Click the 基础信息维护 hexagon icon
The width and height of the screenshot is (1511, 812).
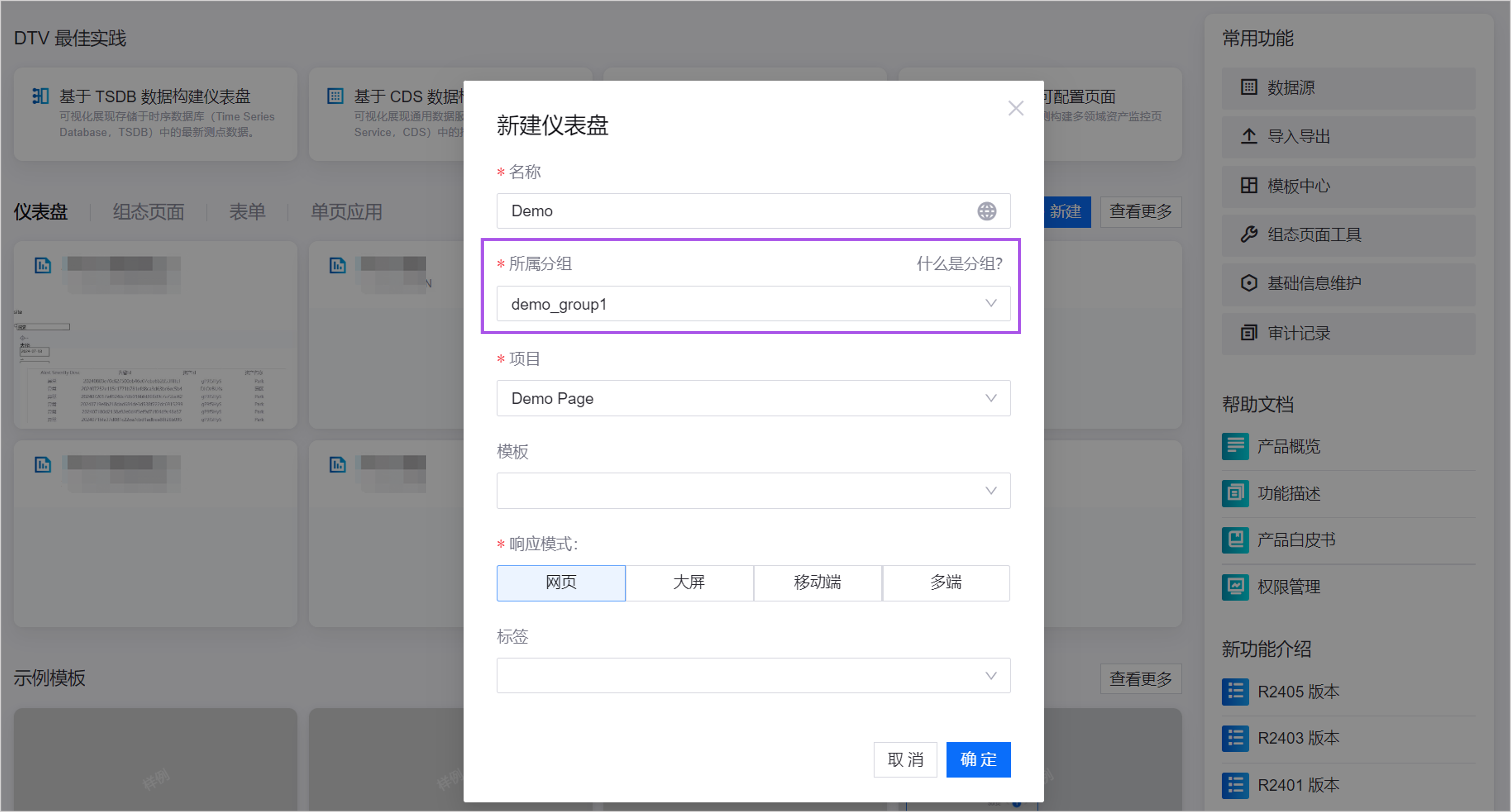(x=1249, y=283)
